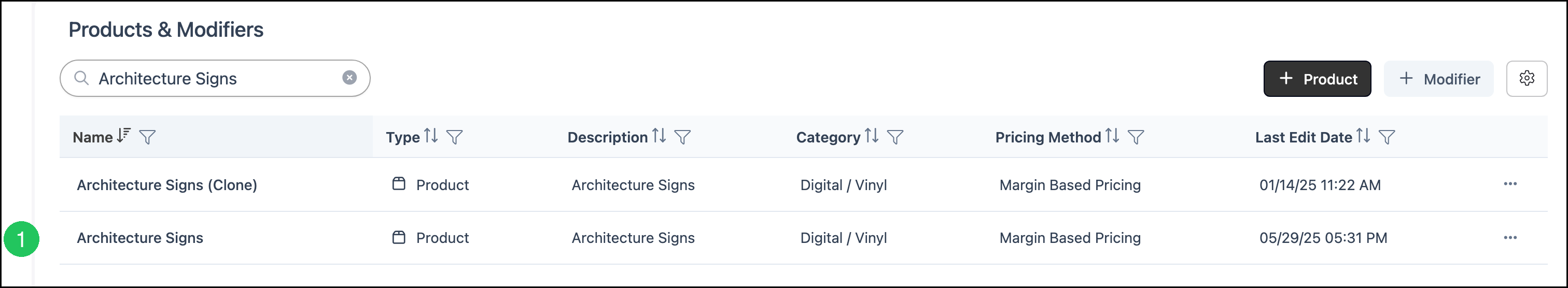This screenshot has width=1568, height=288.
Task: Sort by Pricing Method
Action: tap(1112, 136)
